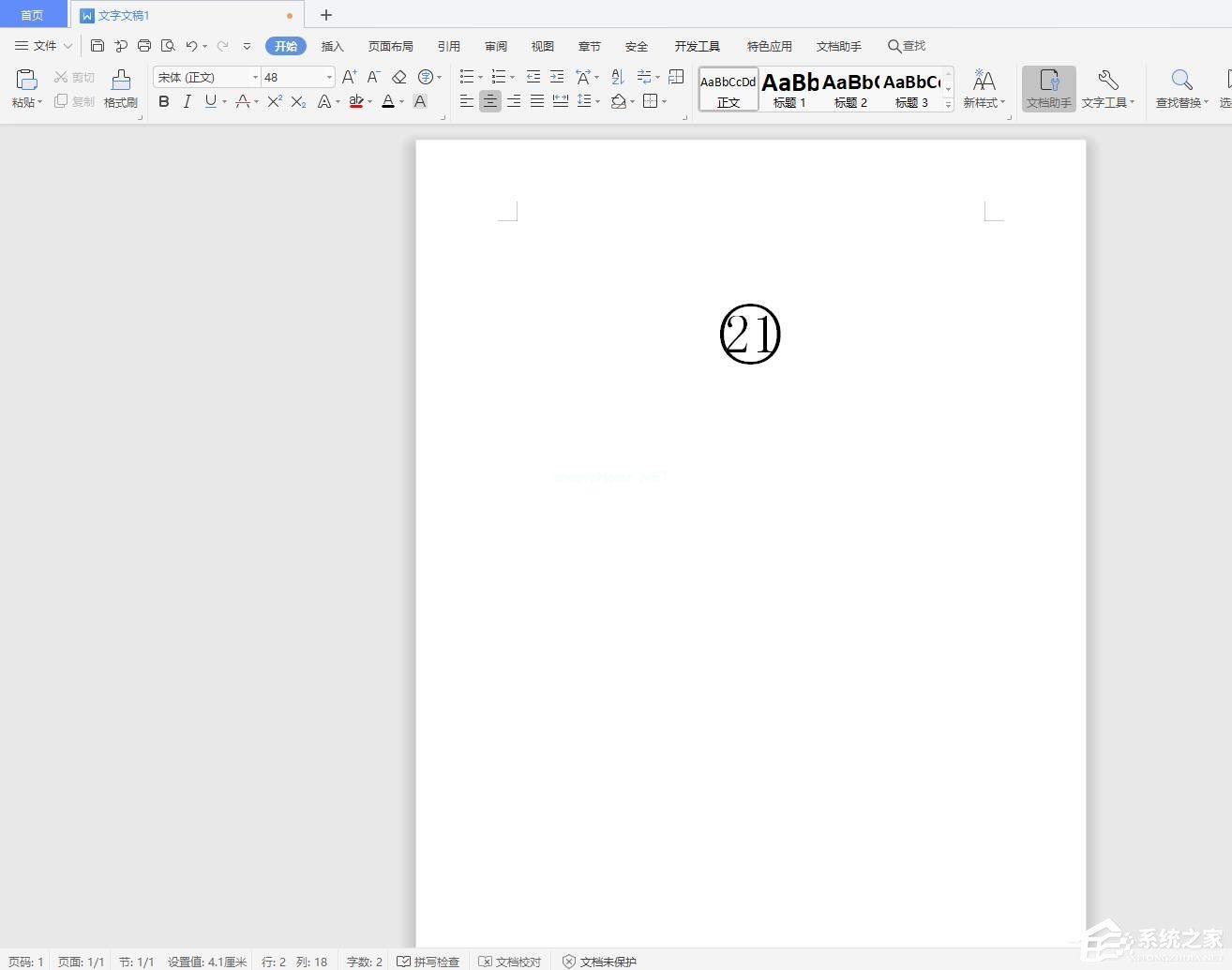Open 文档校对 in the status bar
1232x970 pixels.
click(x=510, y=961)
